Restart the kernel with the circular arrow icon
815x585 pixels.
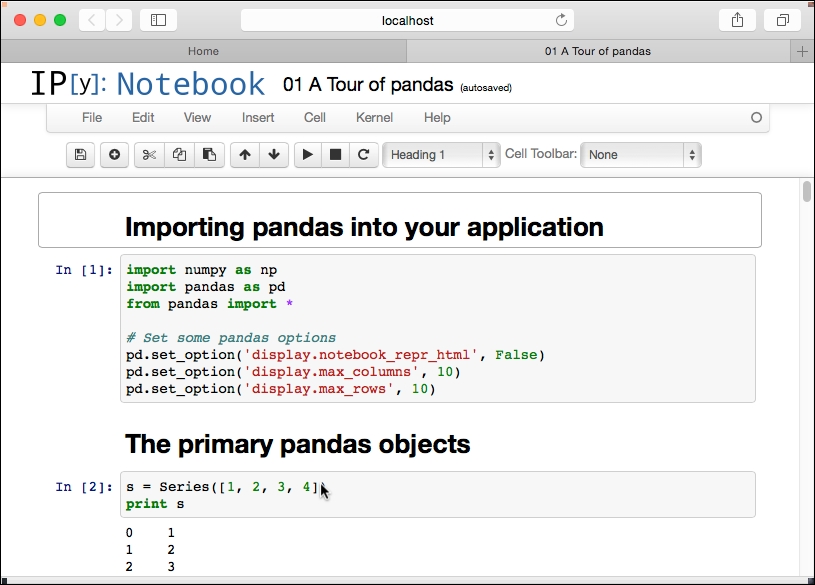click(364, 154)
